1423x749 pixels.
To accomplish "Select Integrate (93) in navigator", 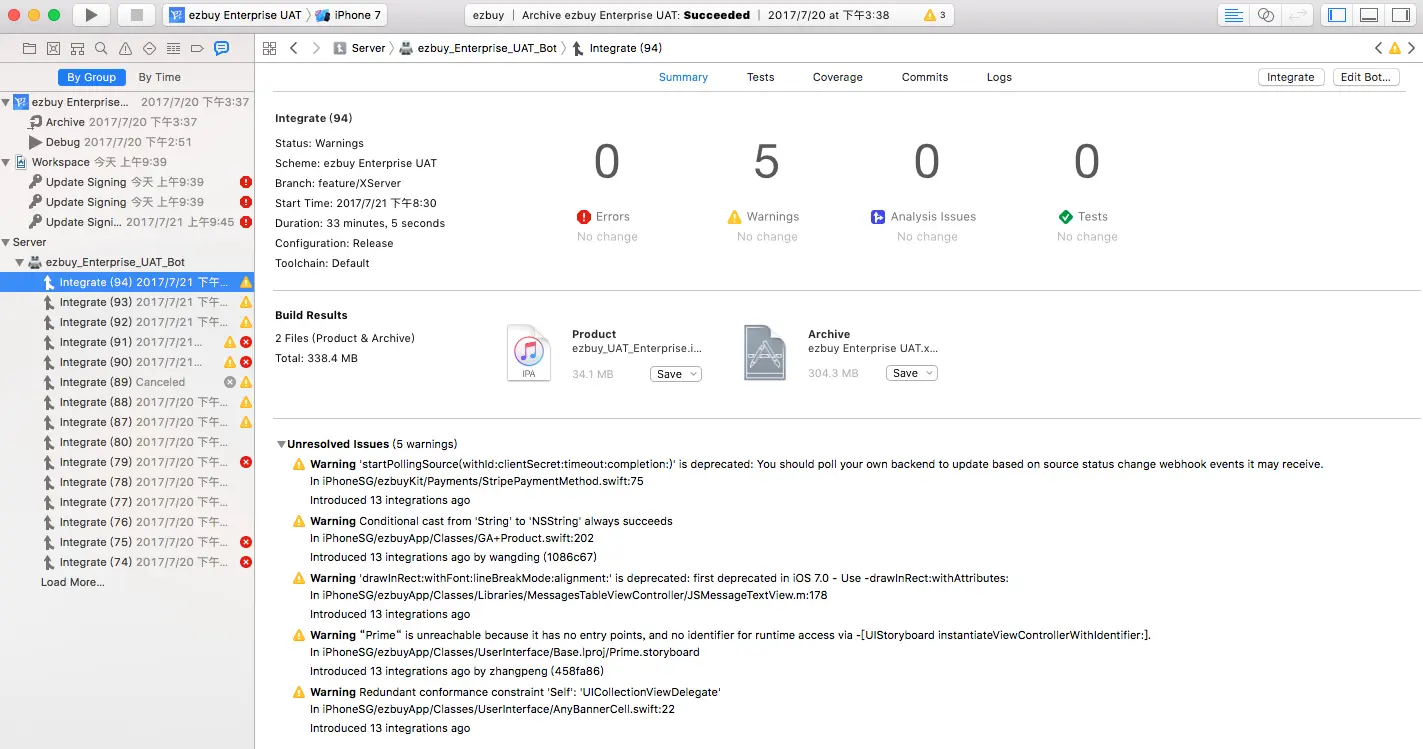I will click(x=127, y=302).
